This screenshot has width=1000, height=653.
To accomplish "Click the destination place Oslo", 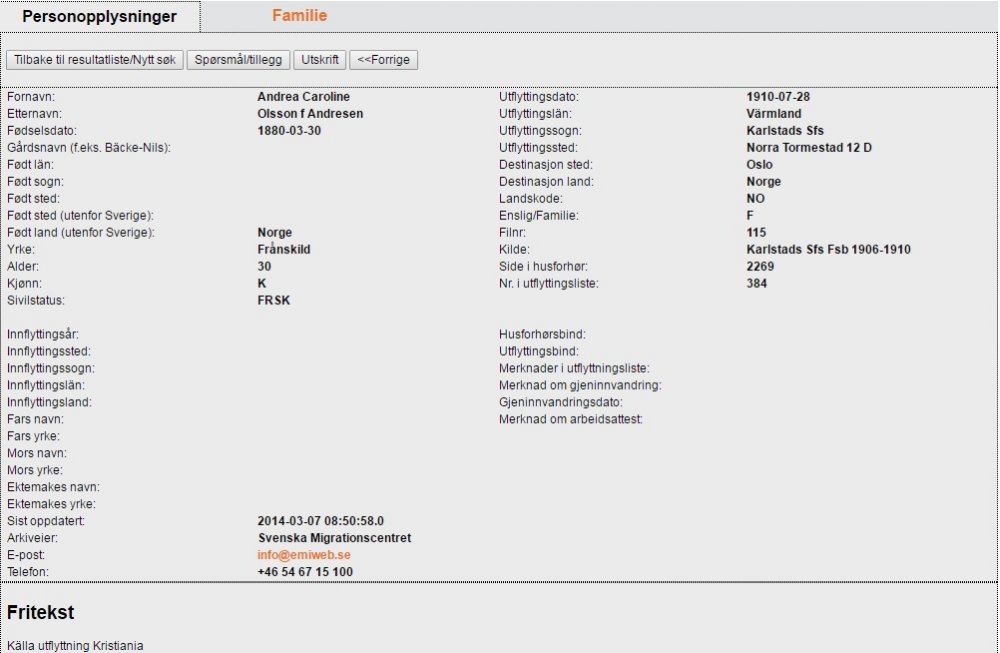I will tap(759, 166).
